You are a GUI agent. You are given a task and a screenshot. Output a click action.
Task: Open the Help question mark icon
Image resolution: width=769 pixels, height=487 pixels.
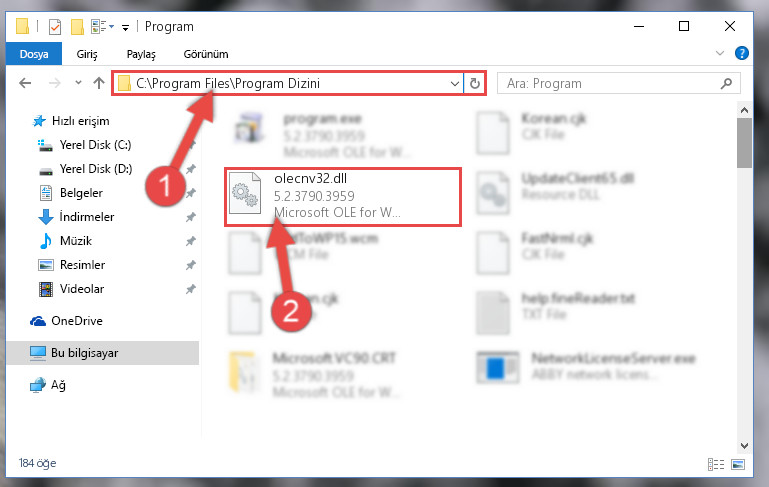[x=742, y=53]
